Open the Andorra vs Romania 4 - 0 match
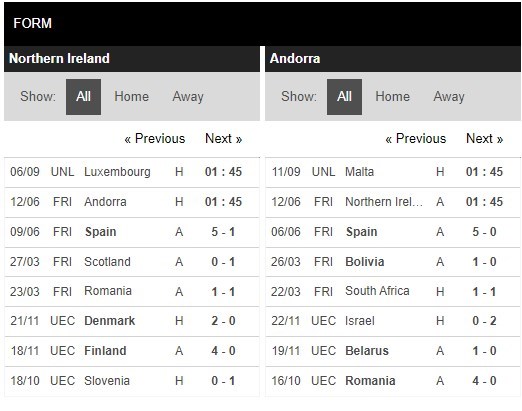Screen dimensions: 522x411 coord(393,381)
